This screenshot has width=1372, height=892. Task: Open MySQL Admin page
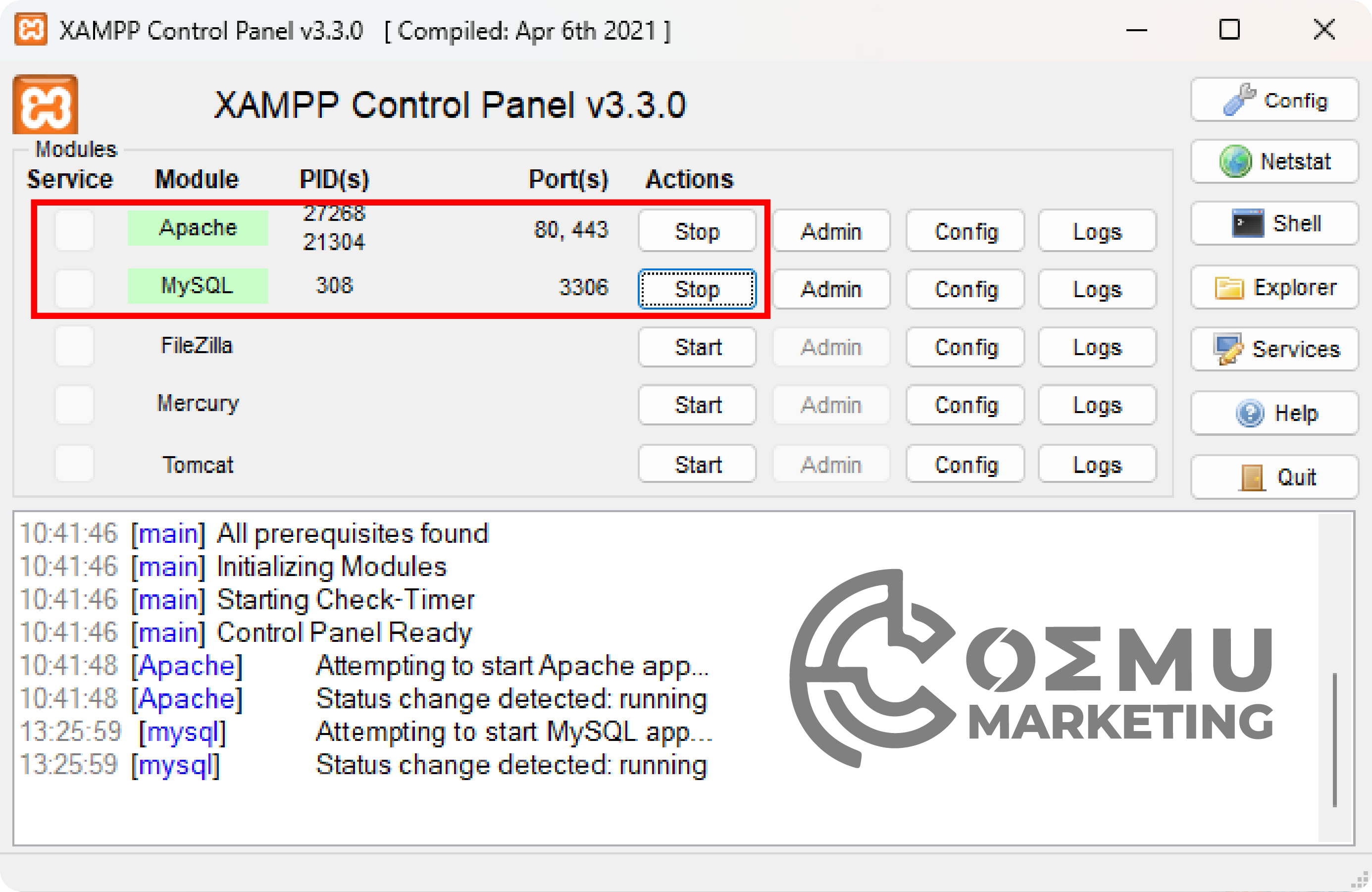[831, 289]
